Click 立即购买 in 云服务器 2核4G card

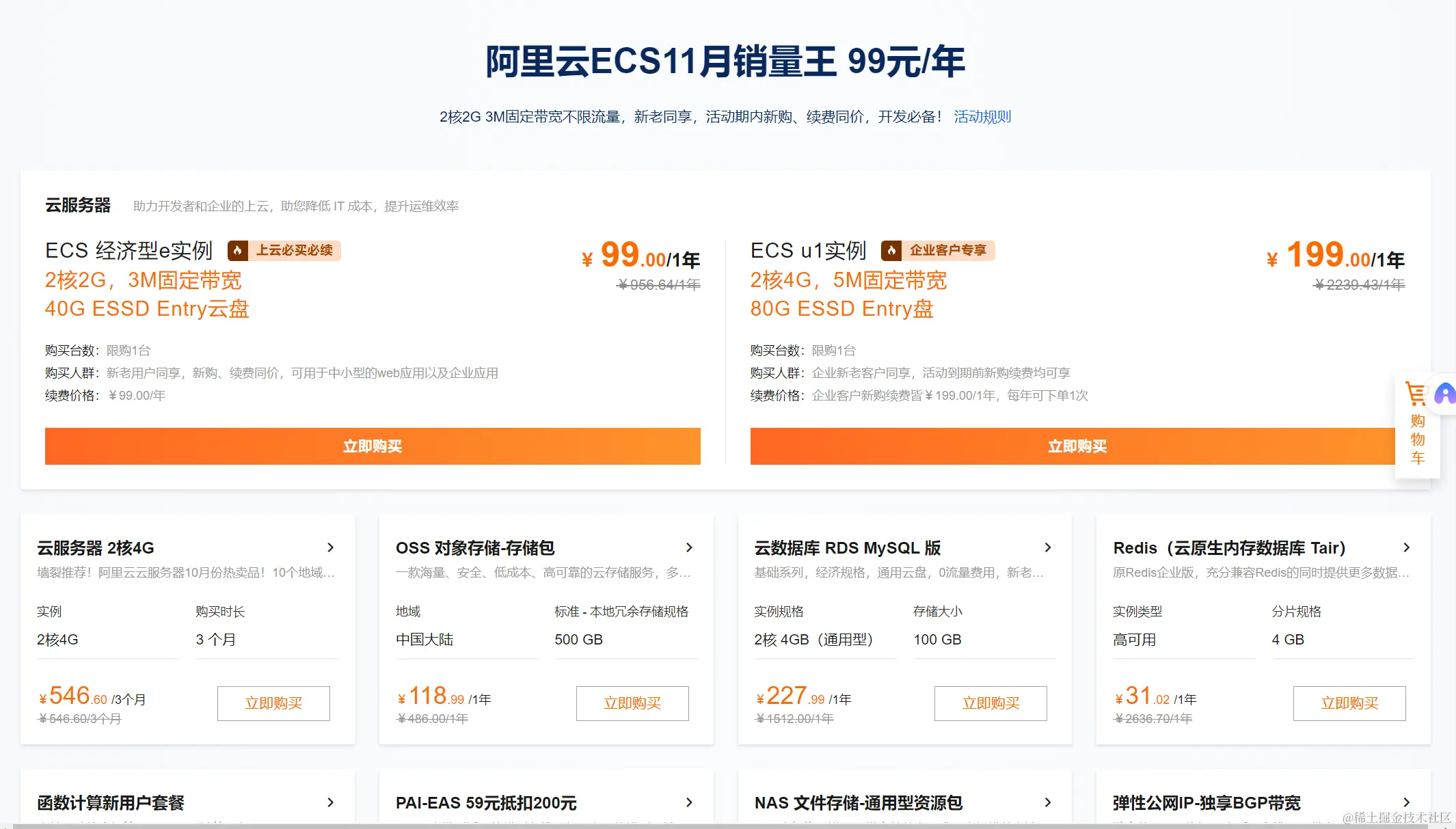click(273, 703)
